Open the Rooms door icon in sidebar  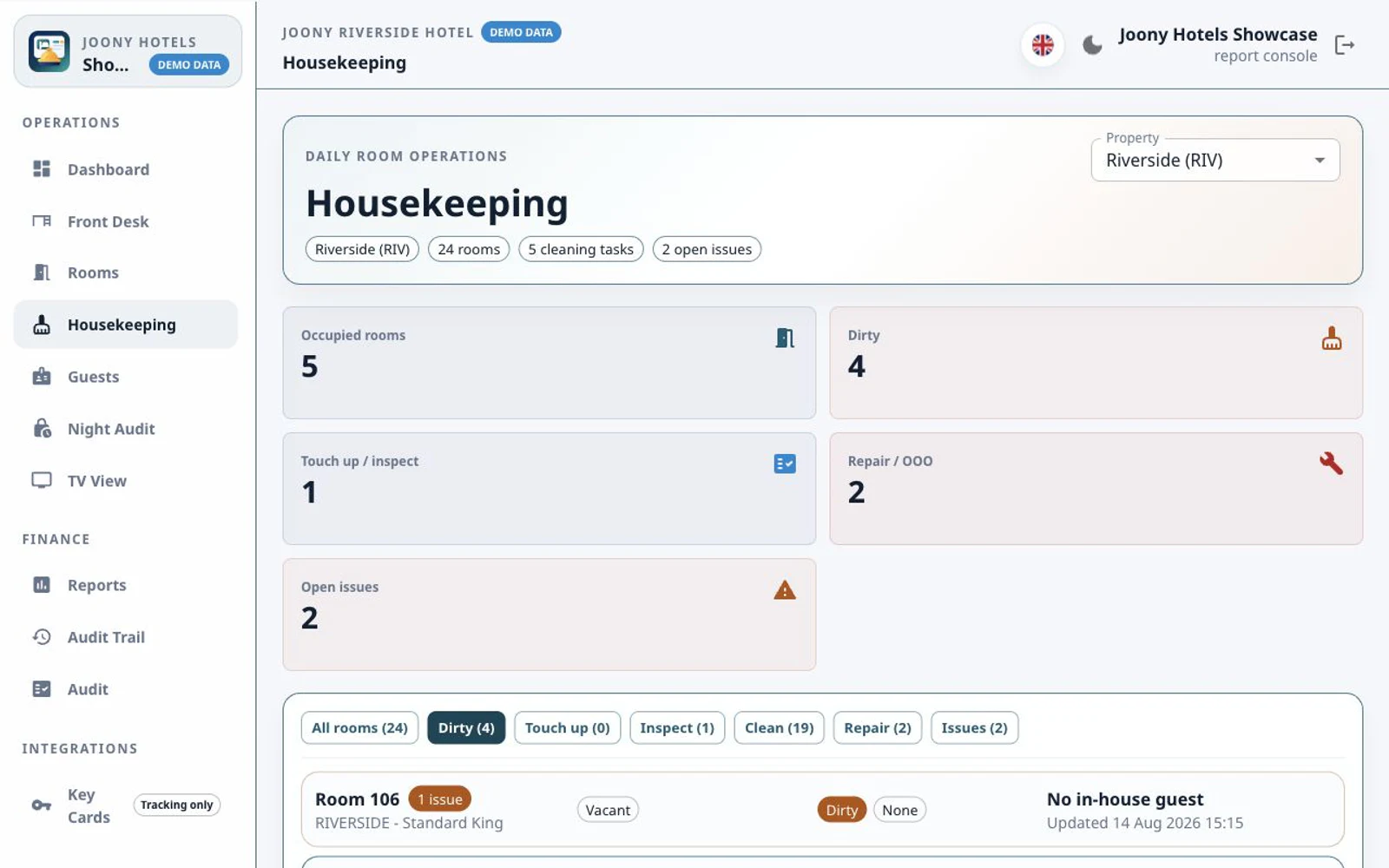(42, 273)
